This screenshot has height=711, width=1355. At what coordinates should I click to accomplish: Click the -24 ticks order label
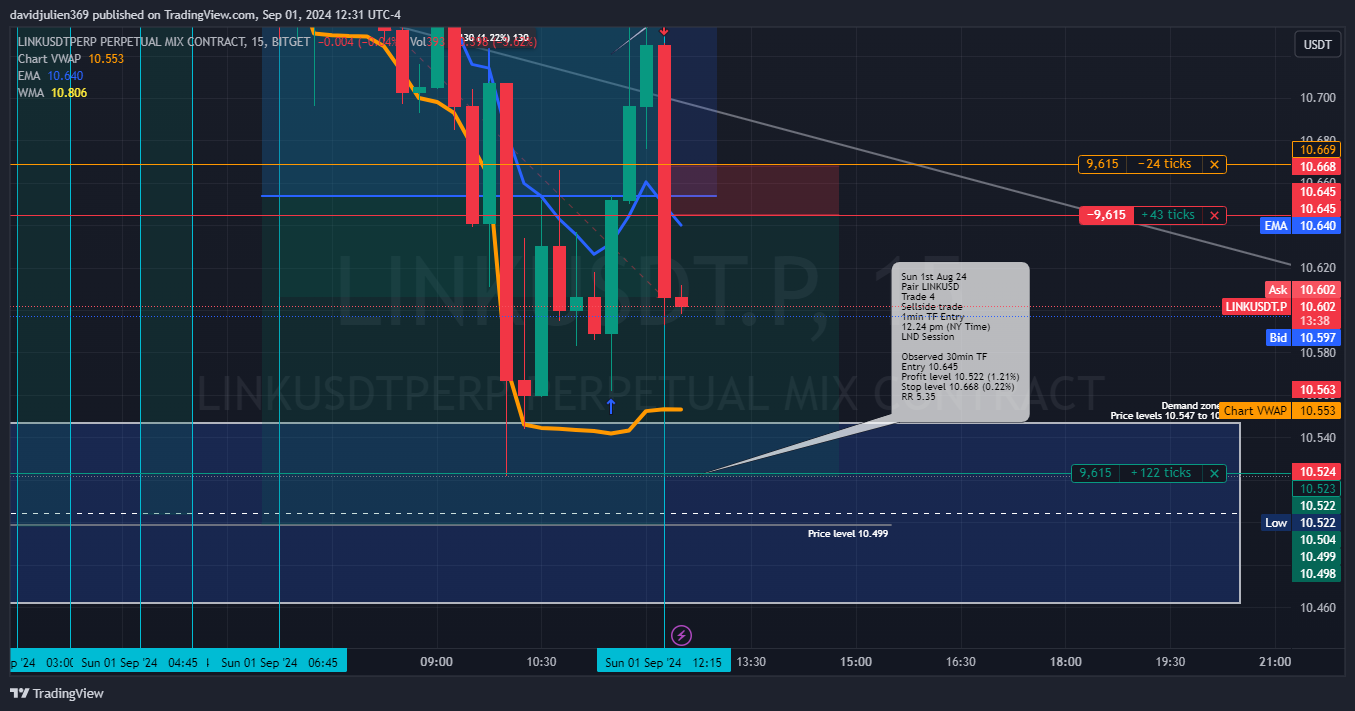pyautogui.click(x=1165, y=164)
